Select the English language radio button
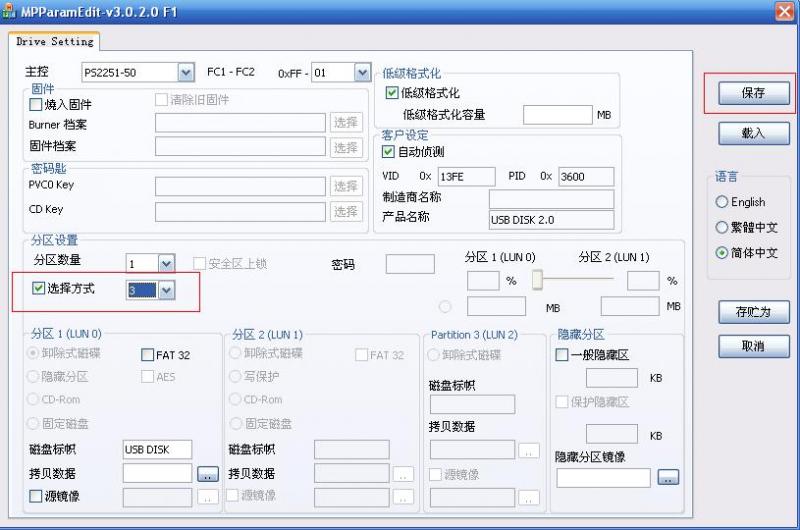This screenshot has height=530, width=800. tap(722, 202)
